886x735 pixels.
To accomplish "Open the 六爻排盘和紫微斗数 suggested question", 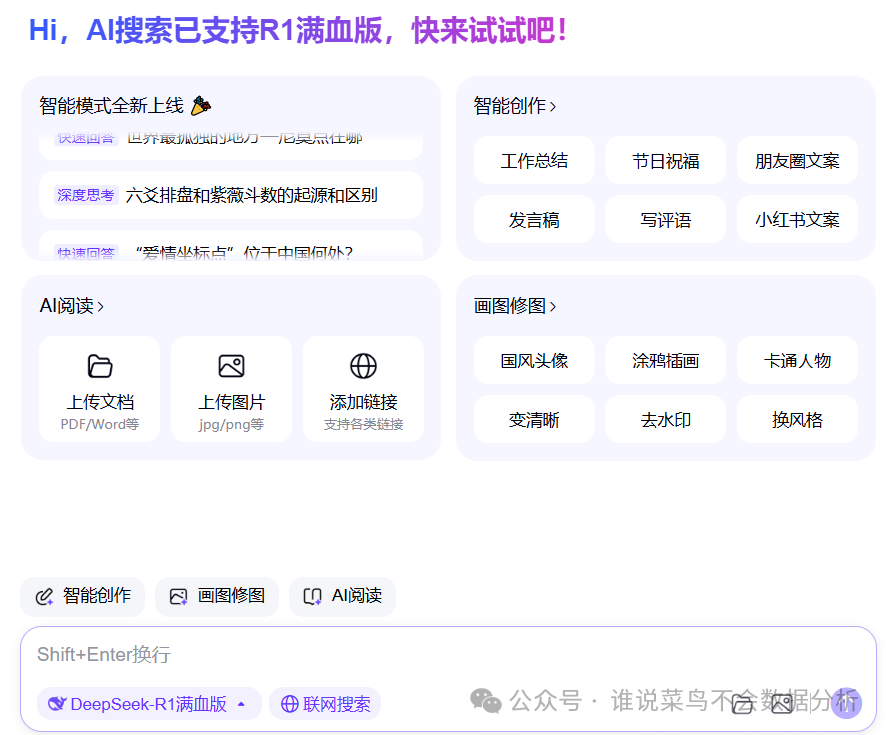I will (231, 195).
